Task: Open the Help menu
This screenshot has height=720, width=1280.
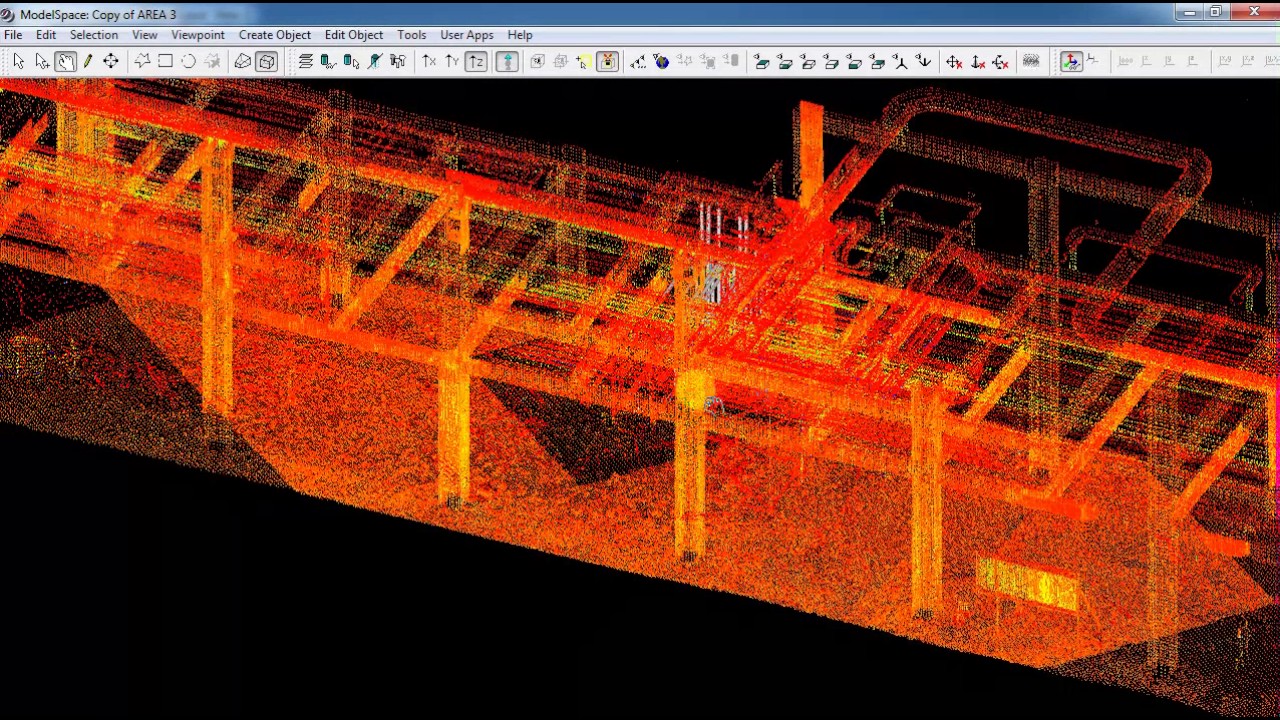Action: (520, 35)
